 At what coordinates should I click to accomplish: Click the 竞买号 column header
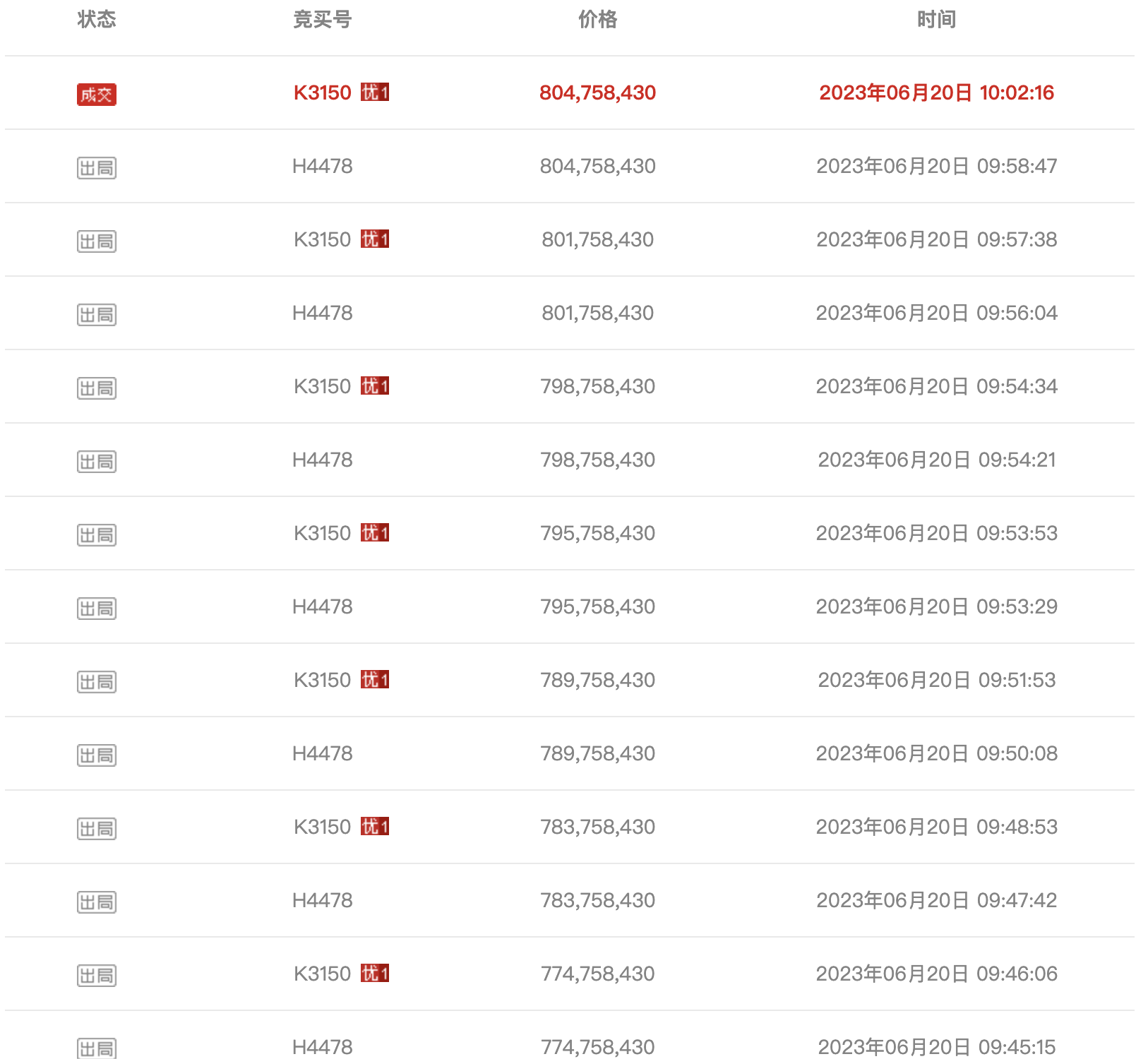point(323,20)
